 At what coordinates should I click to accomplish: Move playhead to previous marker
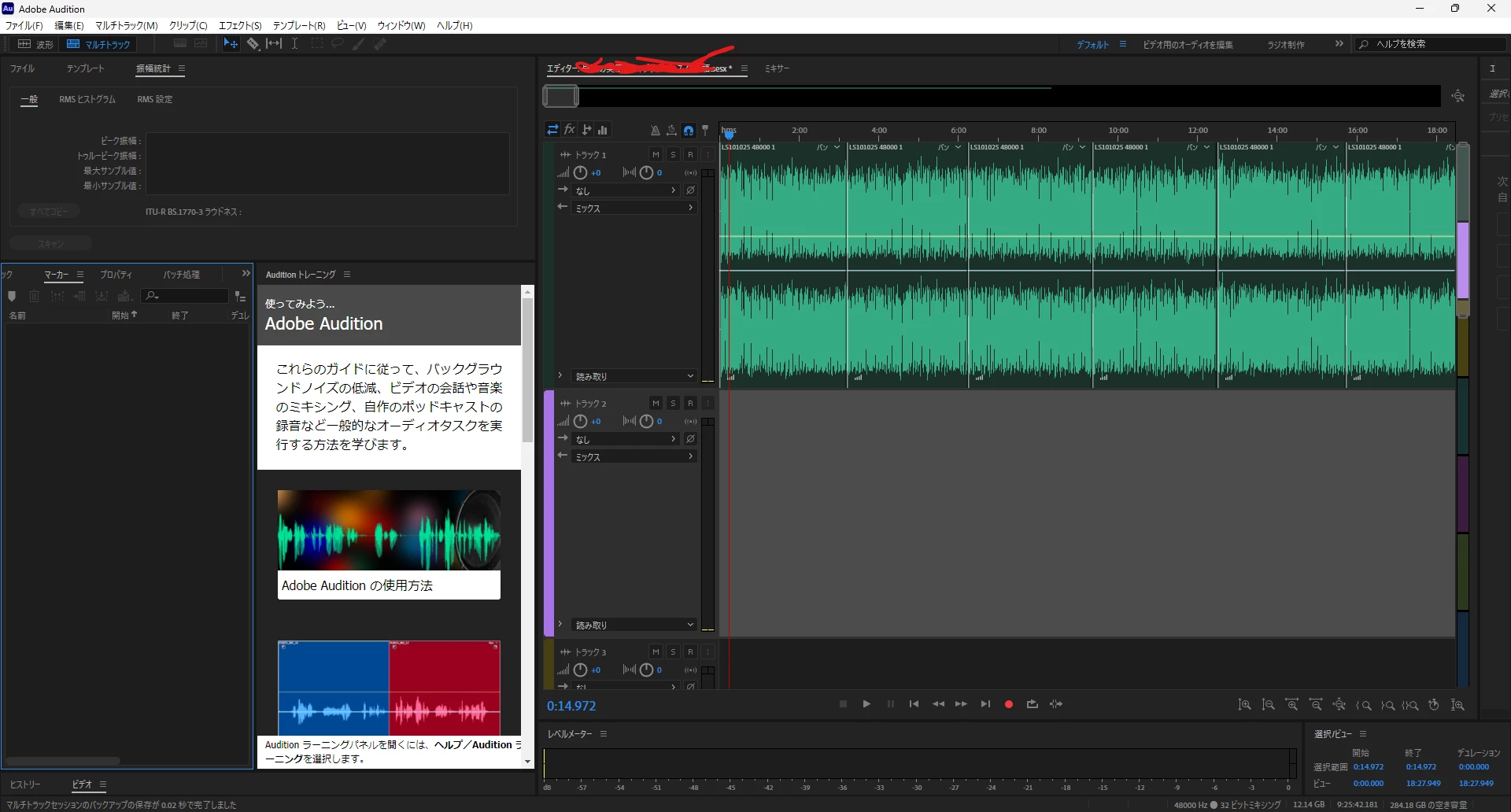click(x=914, y=704)
